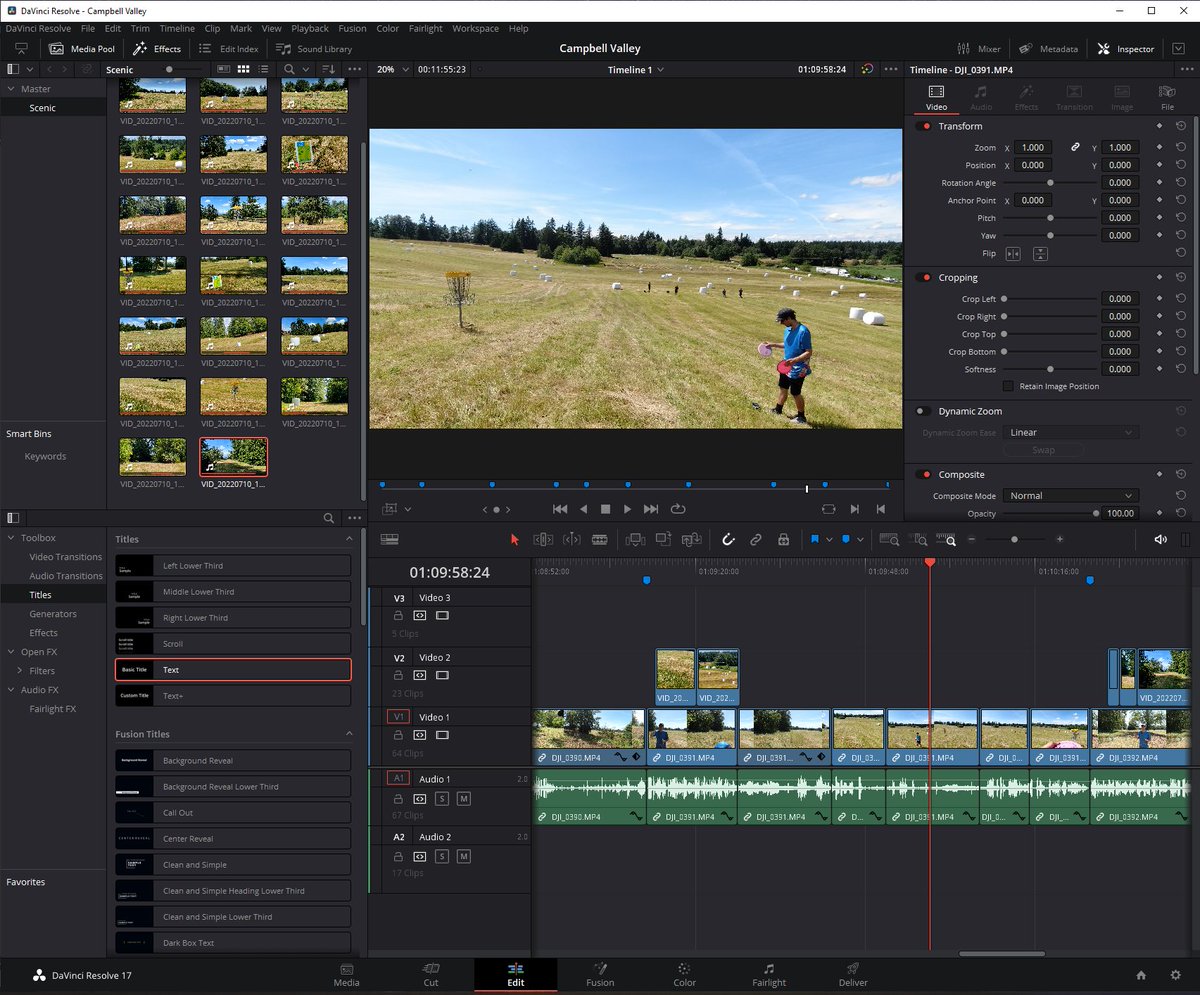
Task: Reset Transform section parameters
Action: (1181, 126)
